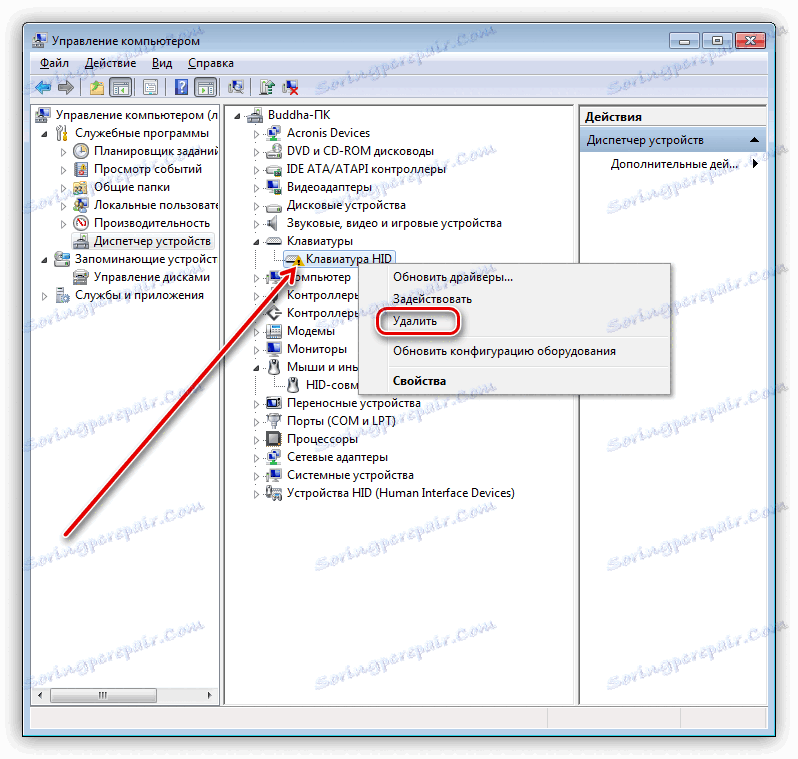This screenshot has height=759, width=798.
Task: Click the left pane horizontal scrollbar thumb
Action: (103, 695)
